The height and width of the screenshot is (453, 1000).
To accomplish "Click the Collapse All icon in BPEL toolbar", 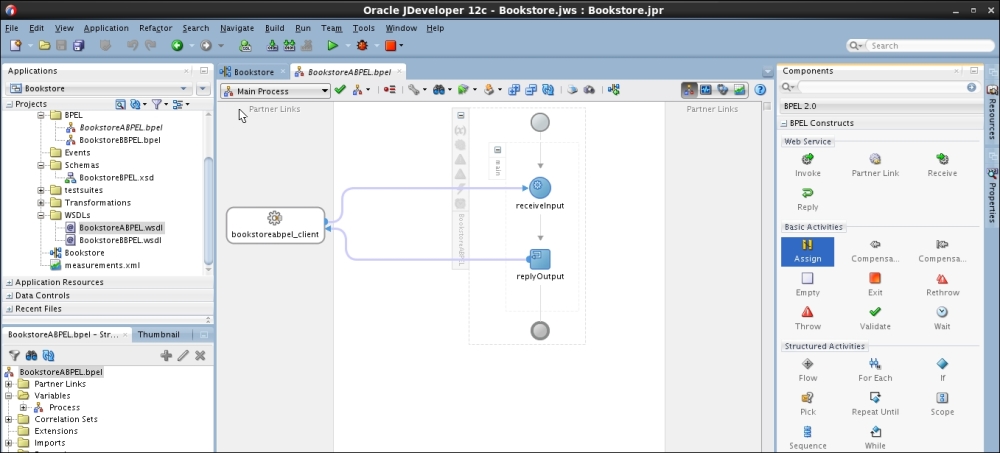I will pos(531,90).
